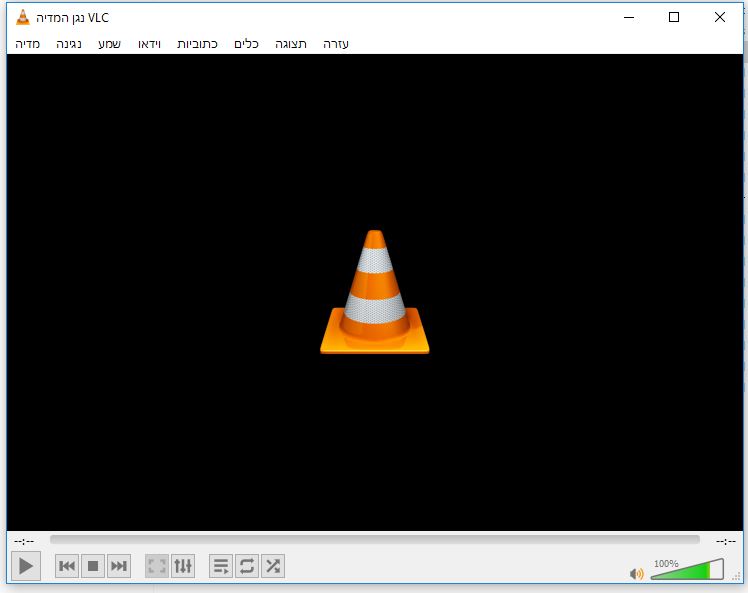748x593 pixels.
Task: Skip to the previous media item
Action: (67, 566)
